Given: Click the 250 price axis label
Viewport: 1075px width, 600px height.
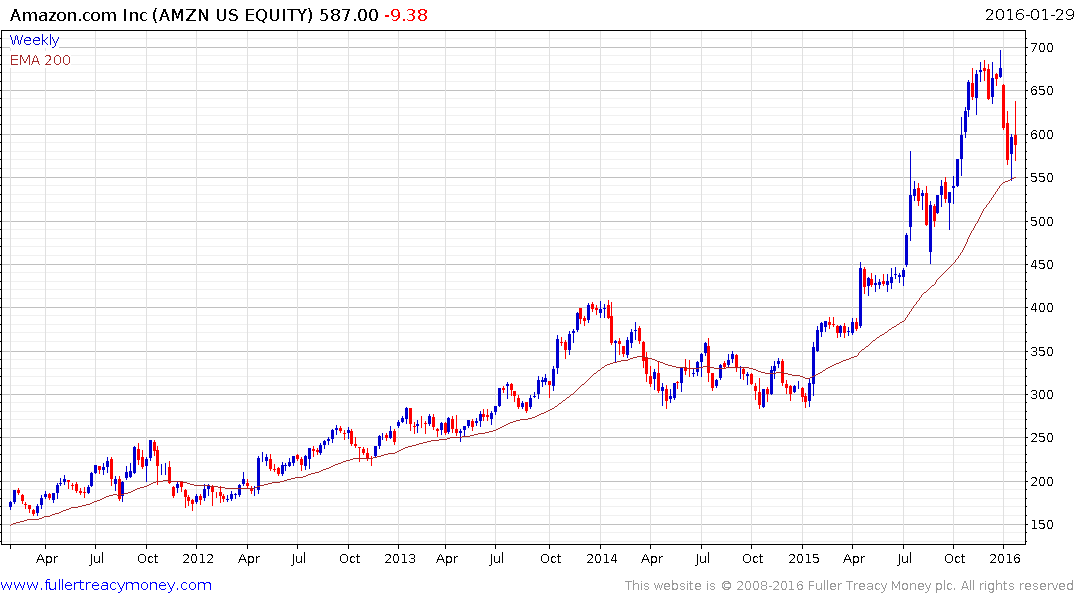Looking at the screenshot, I should click(x=1041, y=438).
